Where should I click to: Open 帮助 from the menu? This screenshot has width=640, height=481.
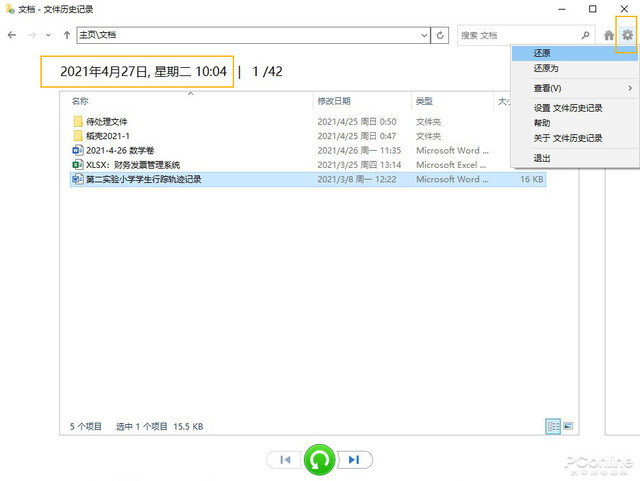575,123
